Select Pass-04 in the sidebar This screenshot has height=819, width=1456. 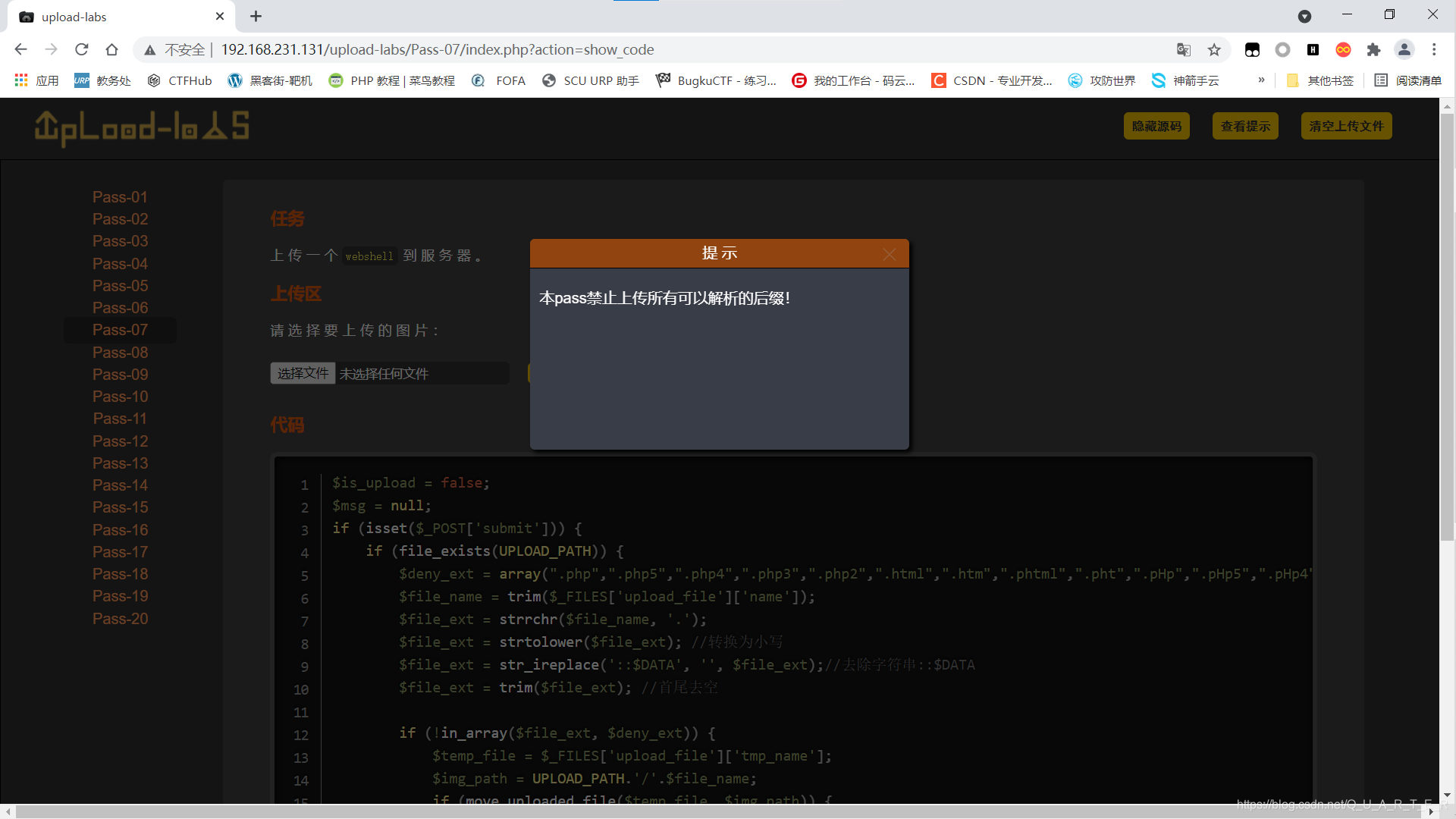(x=120, y=264)
